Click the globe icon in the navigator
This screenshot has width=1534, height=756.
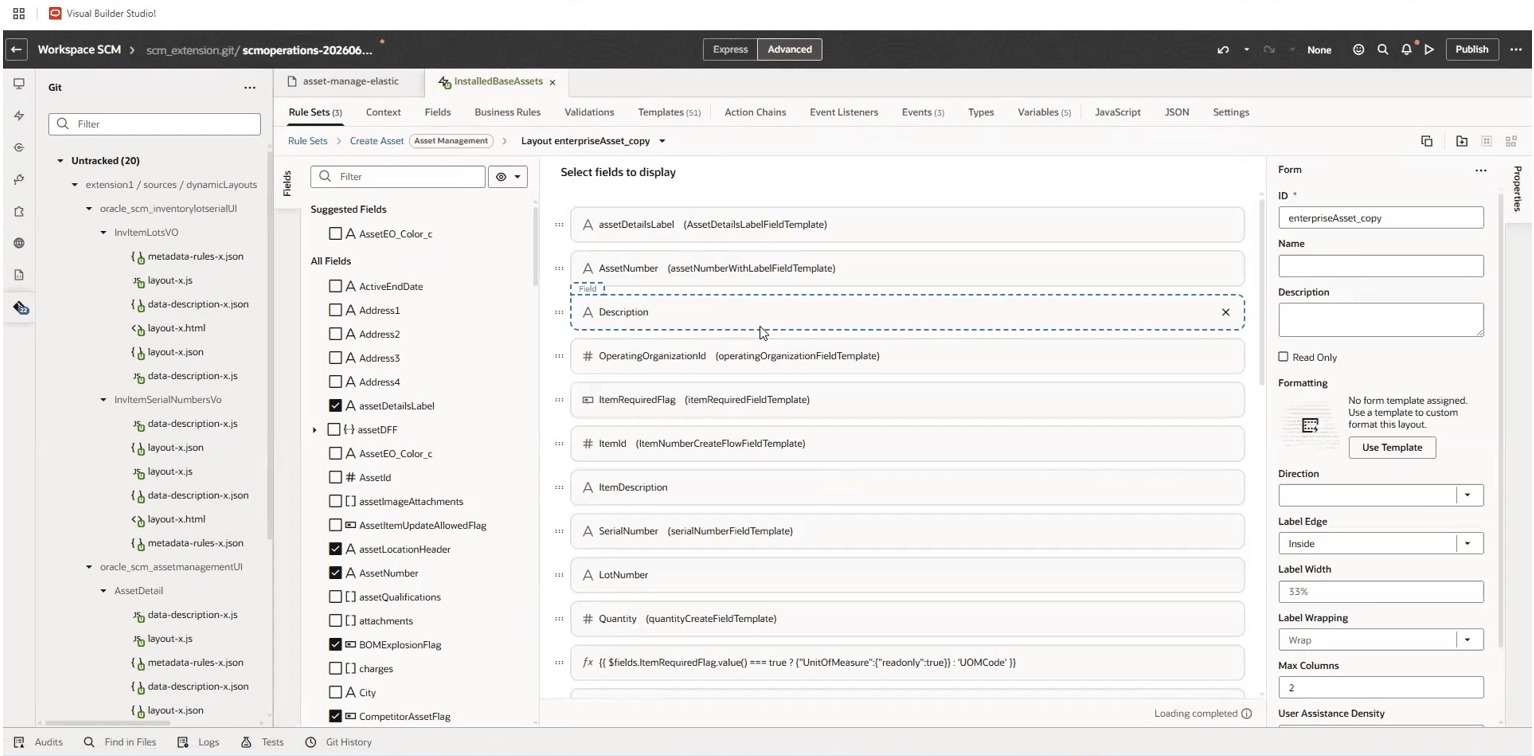19,243
